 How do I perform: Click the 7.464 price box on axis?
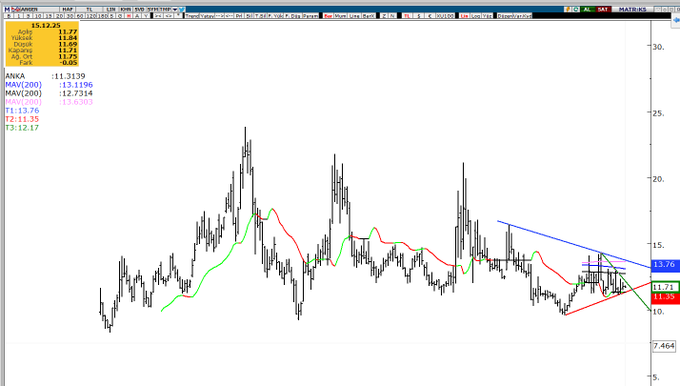tap(664, 346)
